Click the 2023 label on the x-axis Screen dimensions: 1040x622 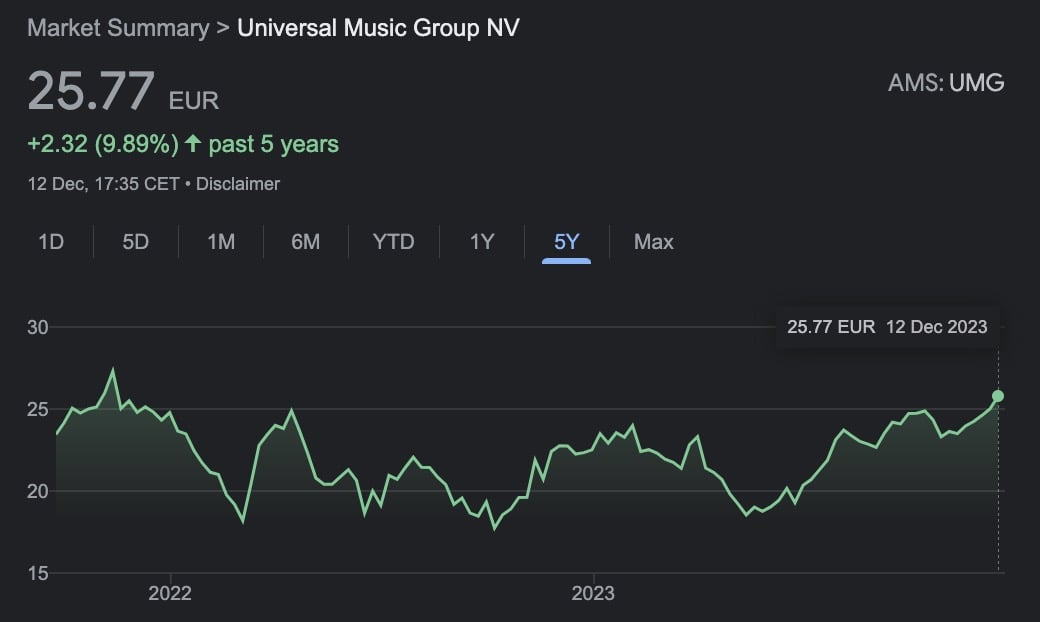pyautogui.click(x=593, y=593)
